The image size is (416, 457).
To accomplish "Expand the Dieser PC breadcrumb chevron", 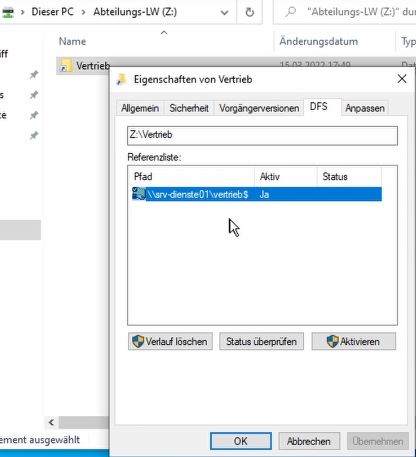I will pyautogui.click(x=83, y=13).
